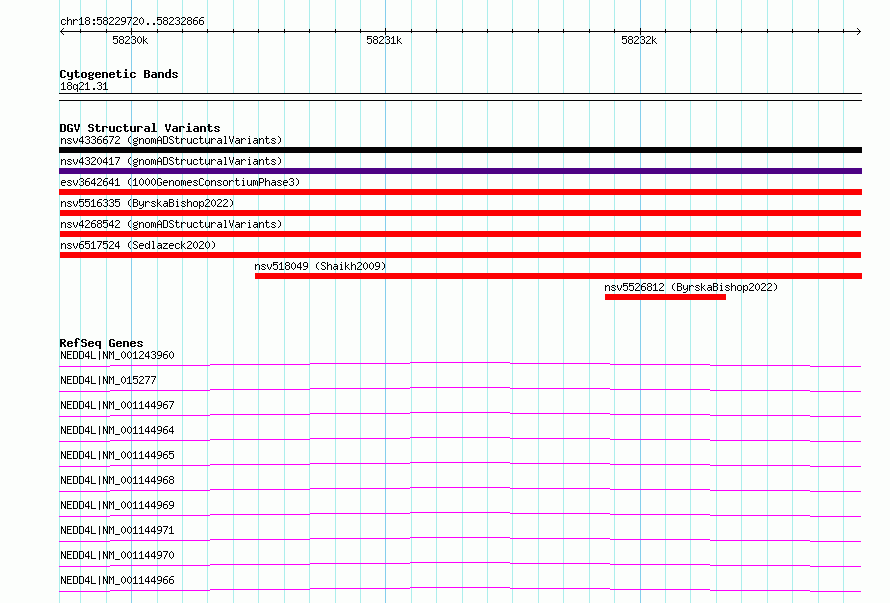Open variant nsv4268542 gnomAD label
The width and height of the screenshot is (890, 603).
pos(171,224)
